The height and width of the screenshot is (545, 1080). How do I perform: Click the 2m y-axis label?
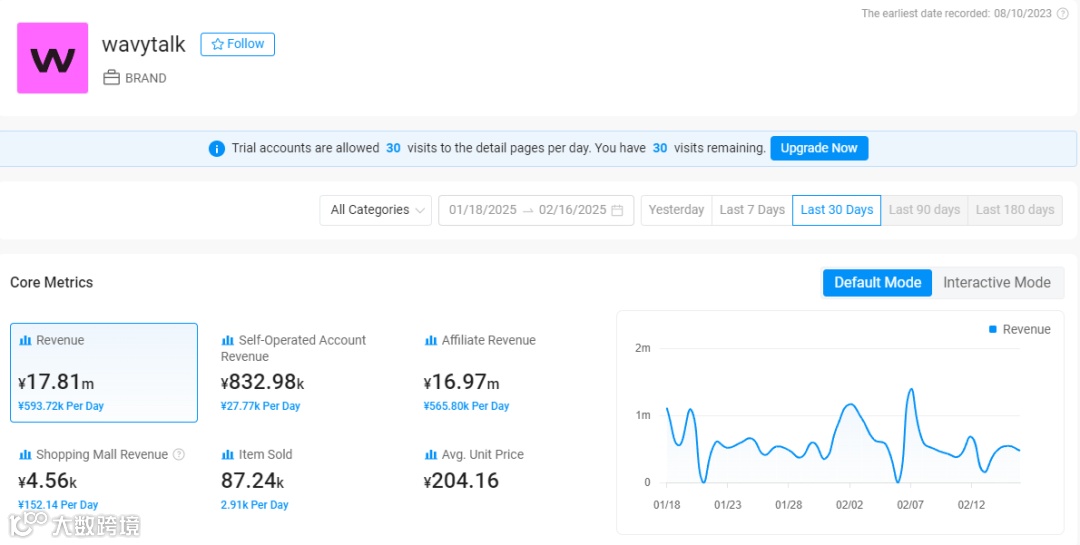pyautogui.click(x=643, y=348)
